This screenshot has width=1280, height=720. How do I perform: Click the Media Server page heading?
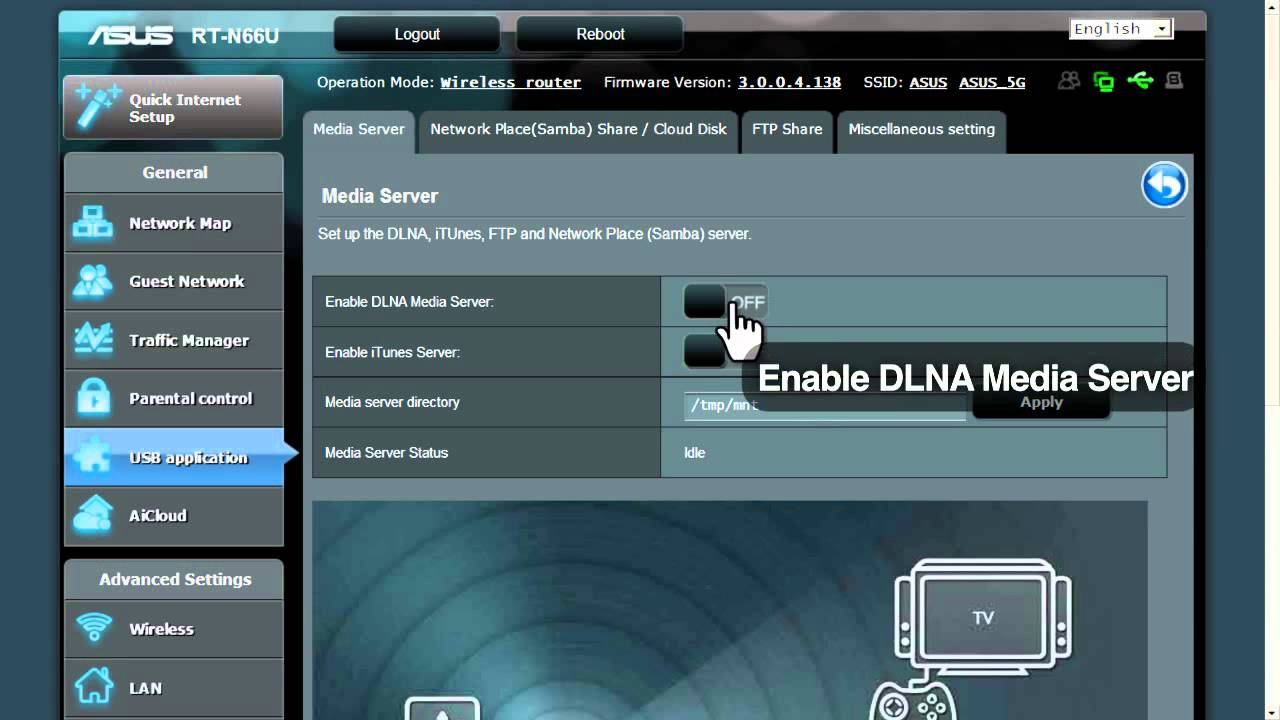(379, 196)
